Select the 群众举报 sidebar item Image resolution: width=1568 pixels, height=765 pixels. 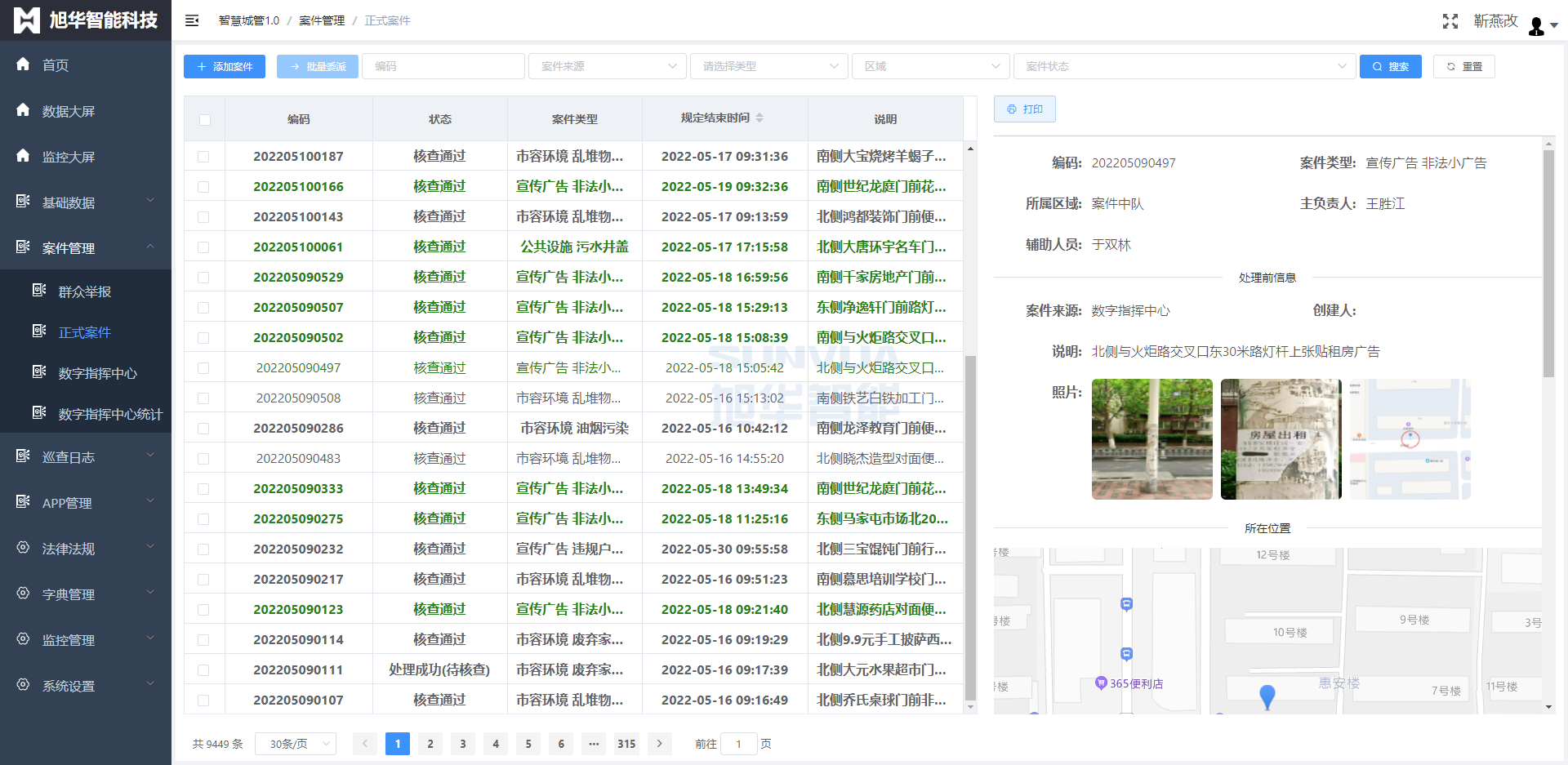85,291
